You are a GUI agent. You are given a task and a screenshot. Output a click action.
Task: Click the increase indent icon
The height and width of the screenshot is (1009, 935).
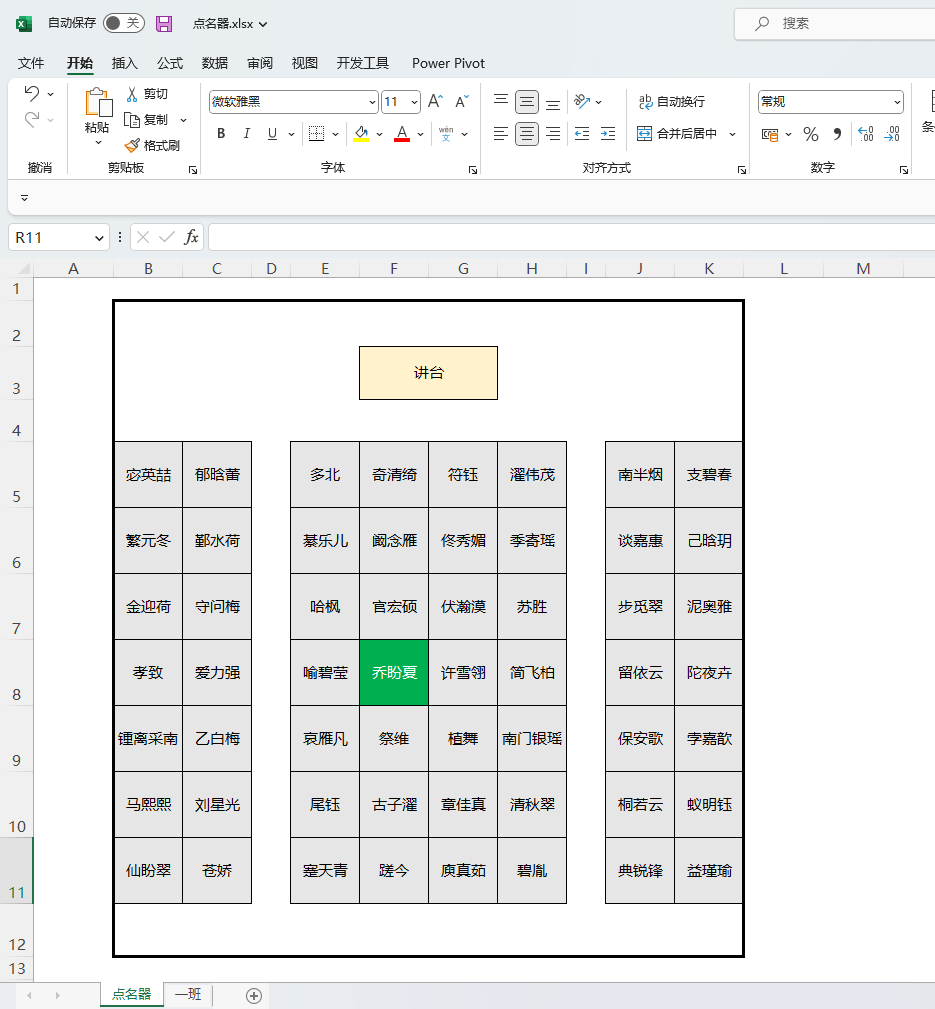point(608,134)
